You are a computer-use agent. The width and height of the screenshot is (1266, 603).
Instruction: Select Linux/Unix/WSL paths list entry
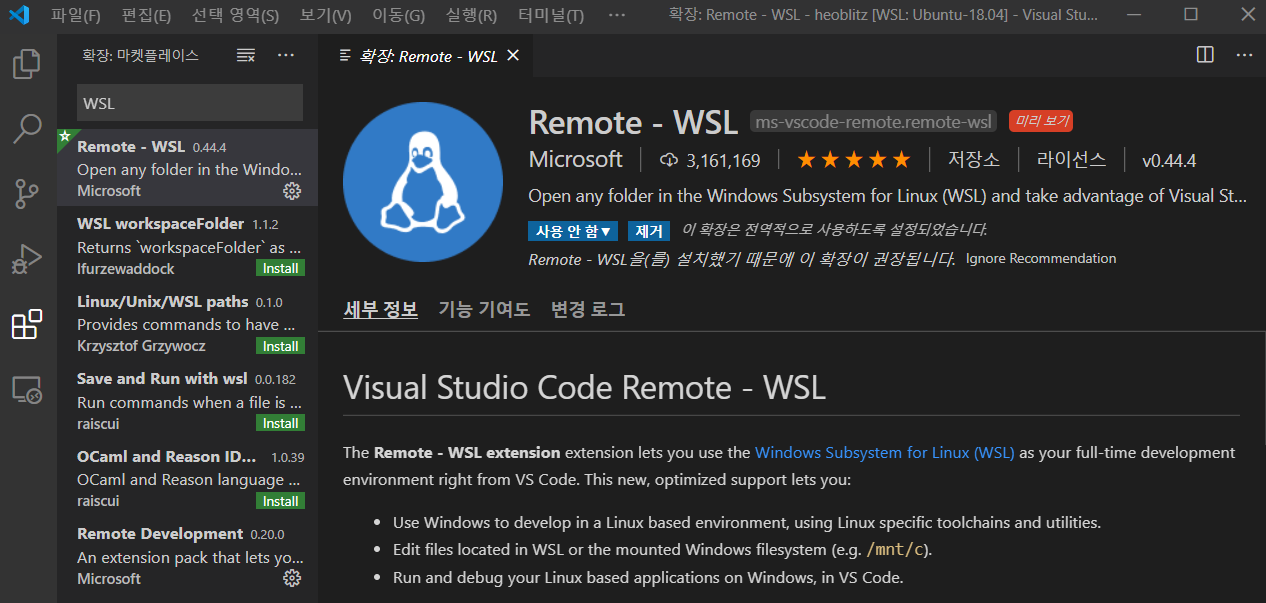click(x=188, y=323)
